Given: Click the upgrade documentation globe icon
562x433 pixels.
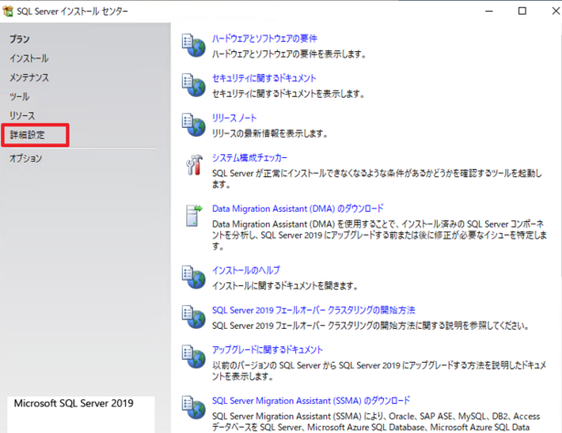Looking at the screenshot, I should (x=194, y=356).
